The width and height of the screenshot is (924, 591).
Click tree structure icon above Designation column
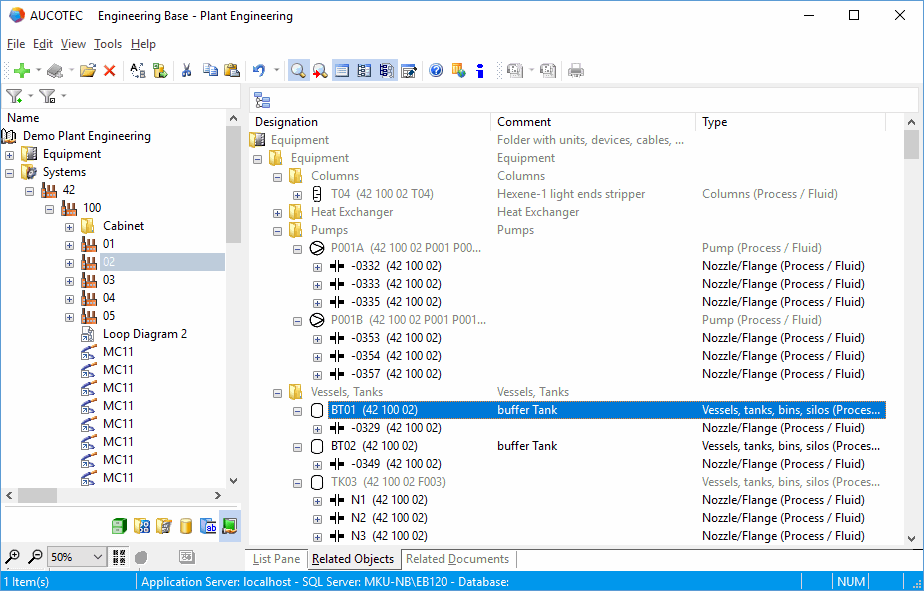(262, 100)
